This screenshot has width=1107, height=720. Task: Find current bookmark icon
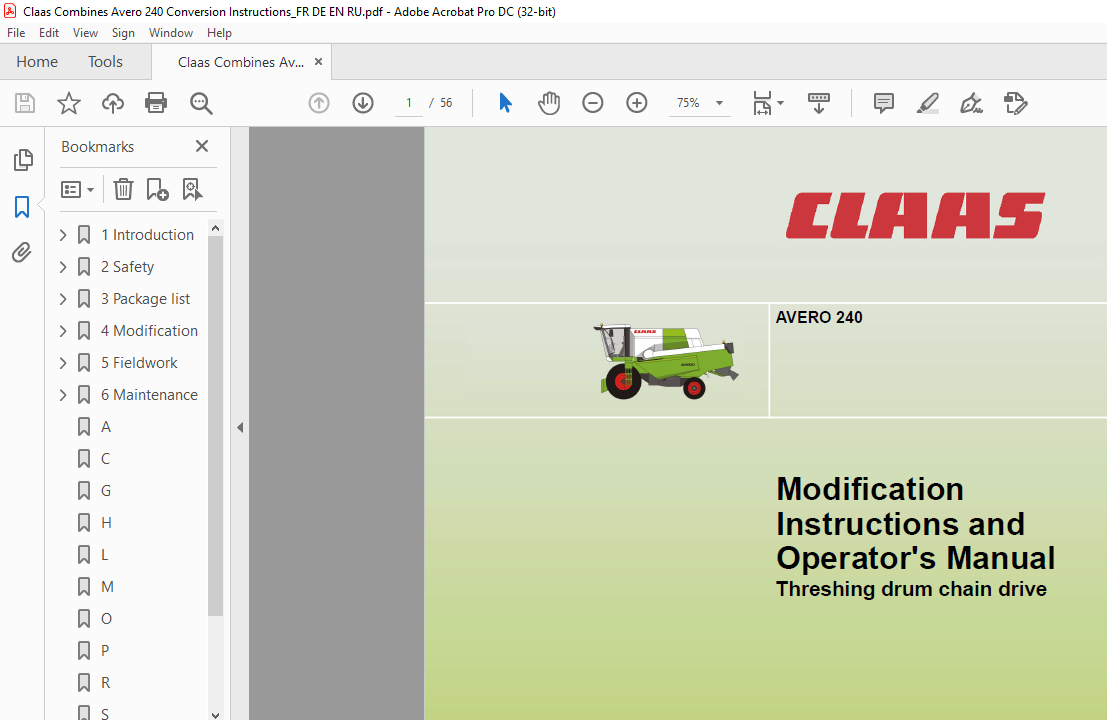[192, 189]
